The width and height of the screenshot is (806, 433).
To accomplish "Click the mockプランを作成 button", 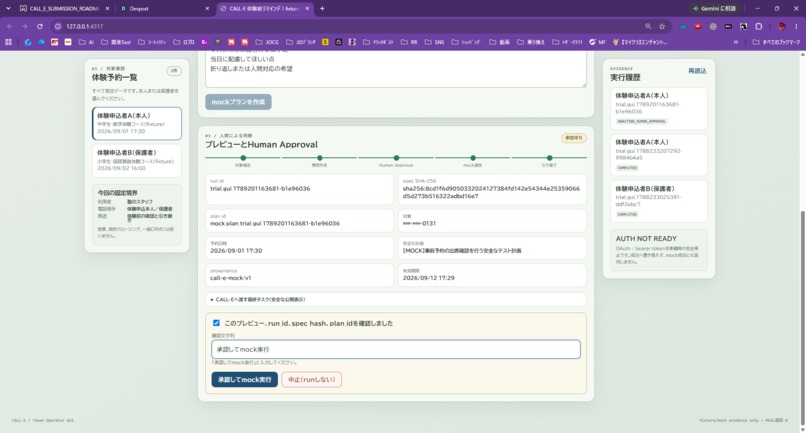I will point(239,102).
